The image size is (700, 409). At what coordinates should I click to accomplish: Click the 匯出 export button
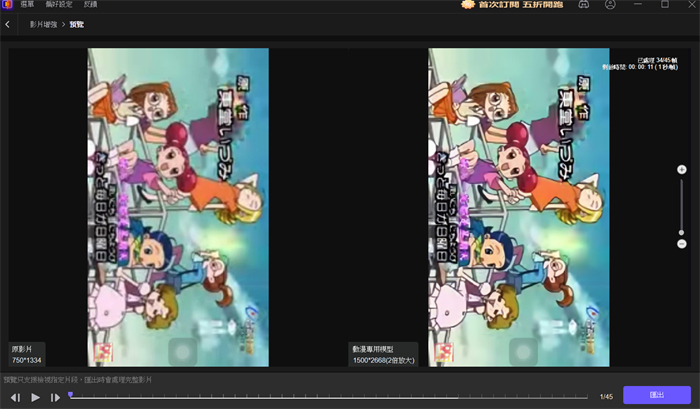tap(657, 395)
